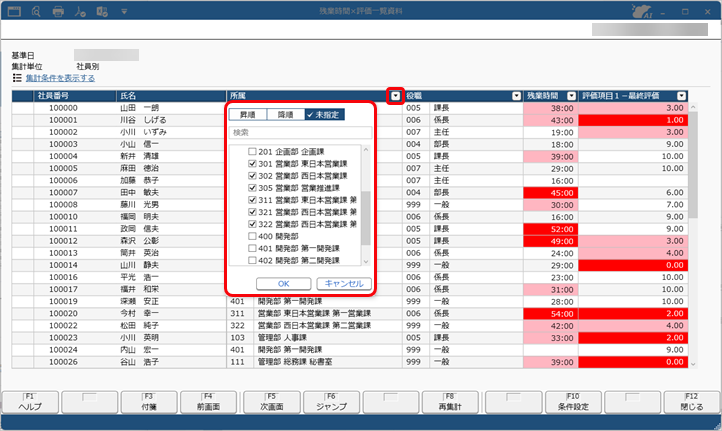Select employee number 100026

tap(64, 362)
